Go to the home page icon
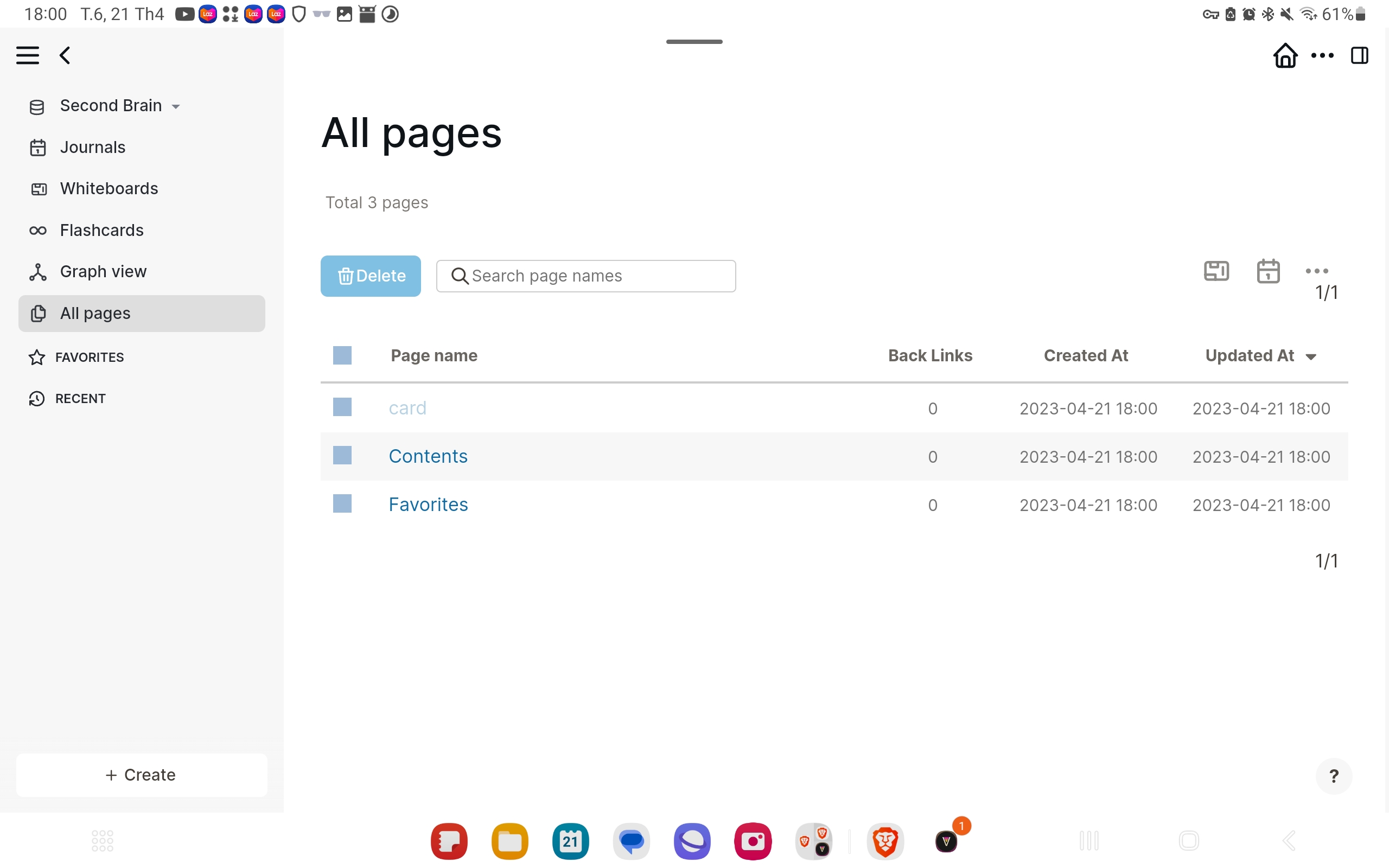This screenshot has width=1389, height=868. 1285,55
